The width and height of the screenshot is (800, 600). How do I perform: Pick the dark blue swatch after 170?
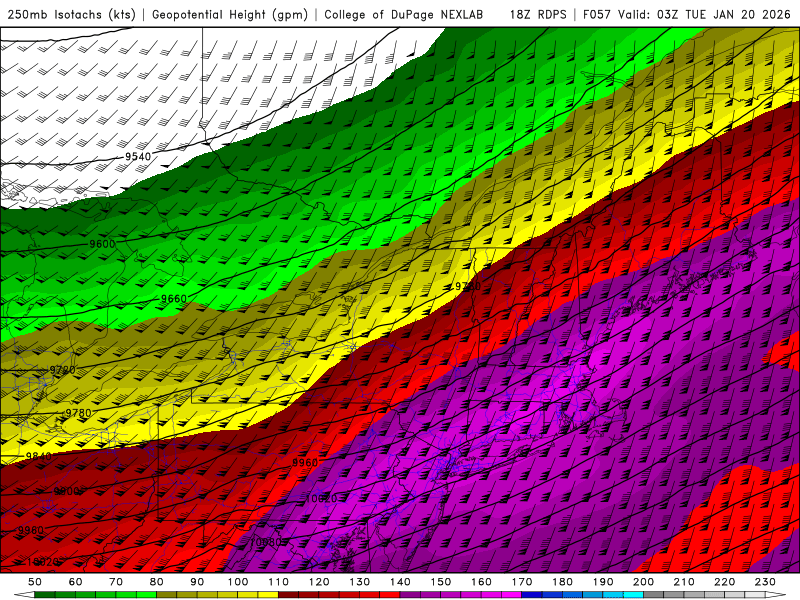pyautogui.click(x=532, y=595)
